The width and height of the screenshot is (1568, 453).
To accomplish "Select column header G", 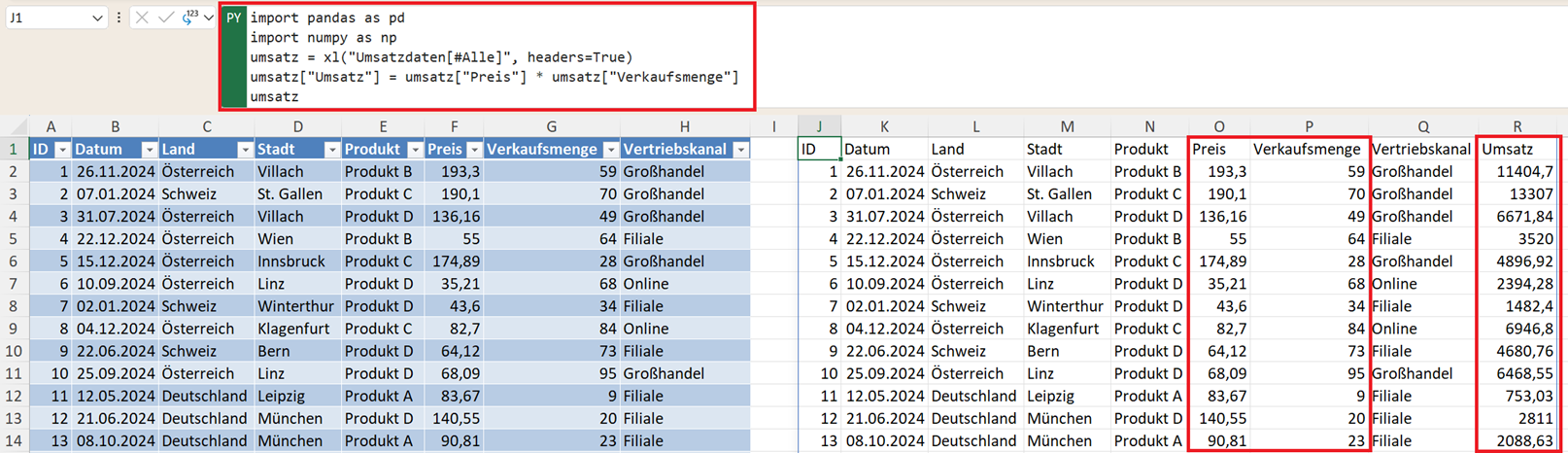I will [551, 126].
